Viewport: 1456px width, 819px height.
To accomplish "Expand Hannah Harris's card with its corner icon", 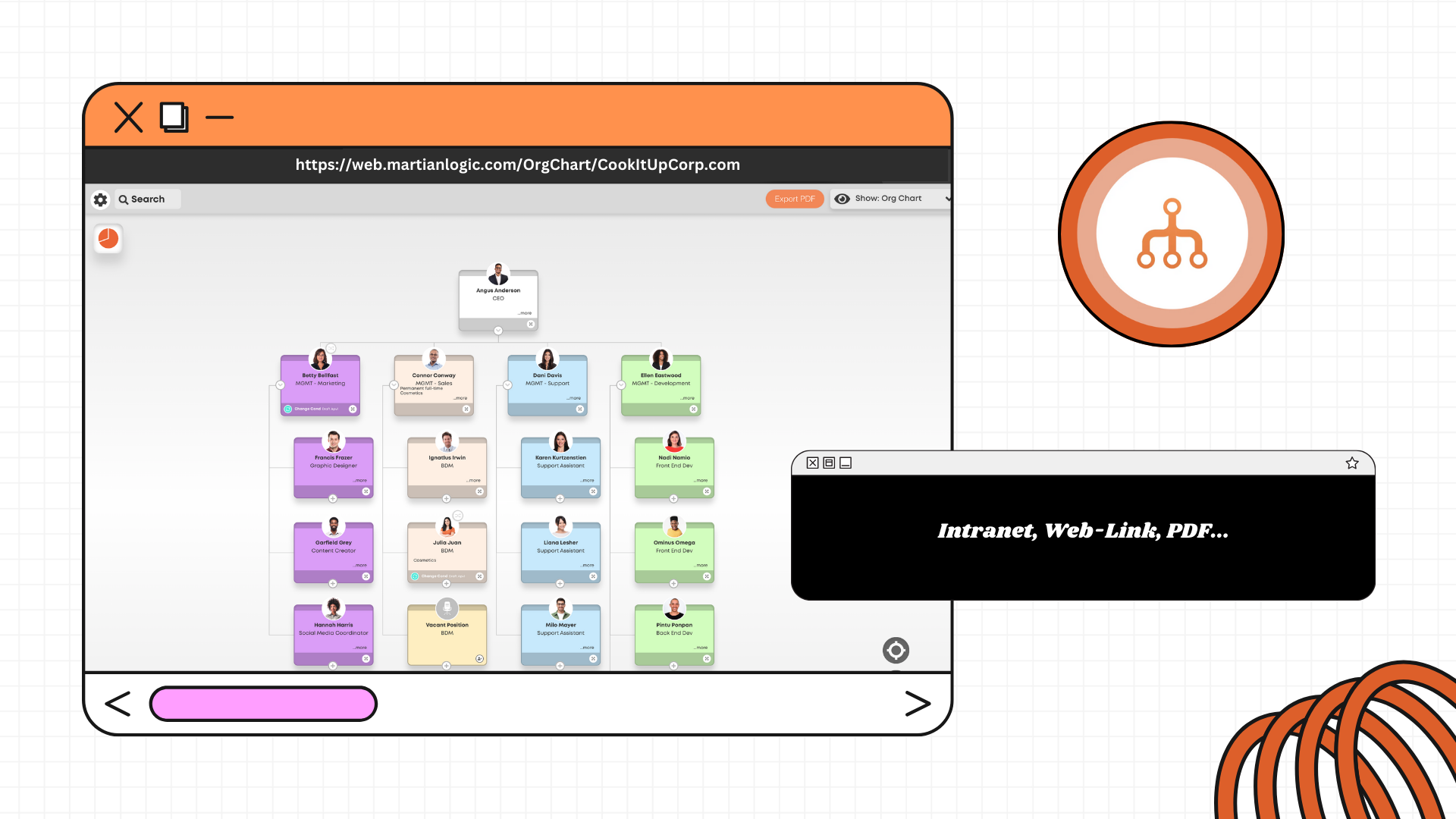I will pyautogui.click(x=366, y=659).
